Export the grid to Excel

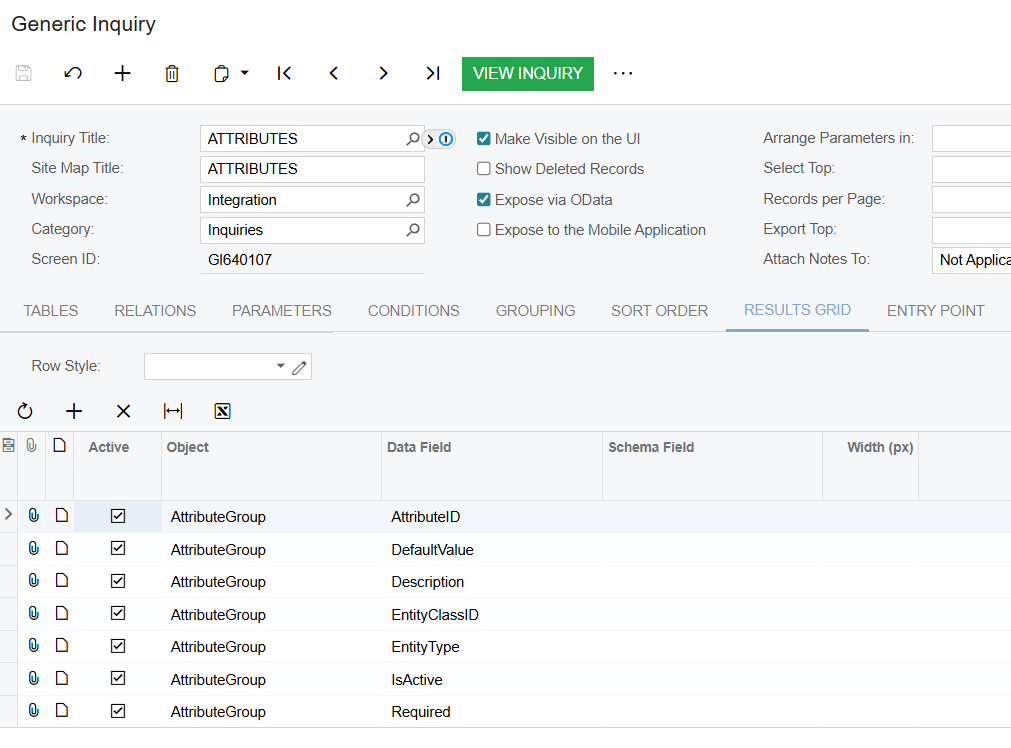pyautogui.click(x=222, y=411)
